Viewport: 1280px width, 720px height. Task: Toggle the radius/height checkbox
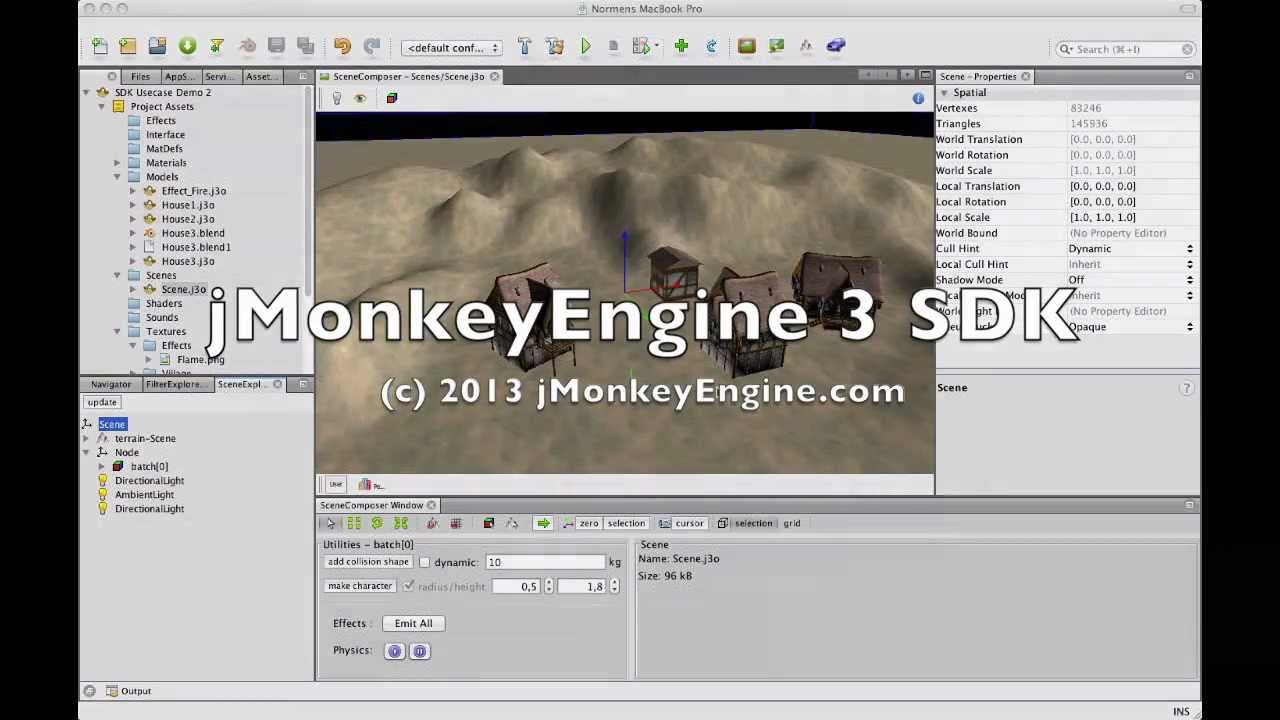[x=408, y=586]
